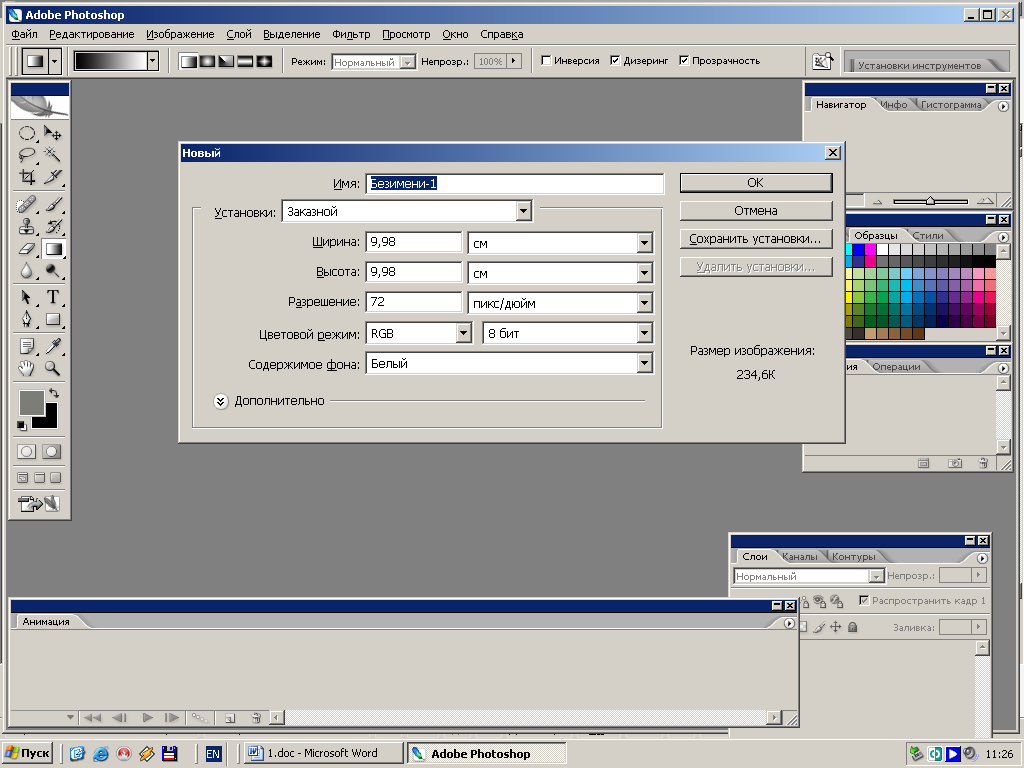Select the Clone Stamp tool
Image resolution: width=1024 pixels, height=768 pixels.
coord(26,227)
